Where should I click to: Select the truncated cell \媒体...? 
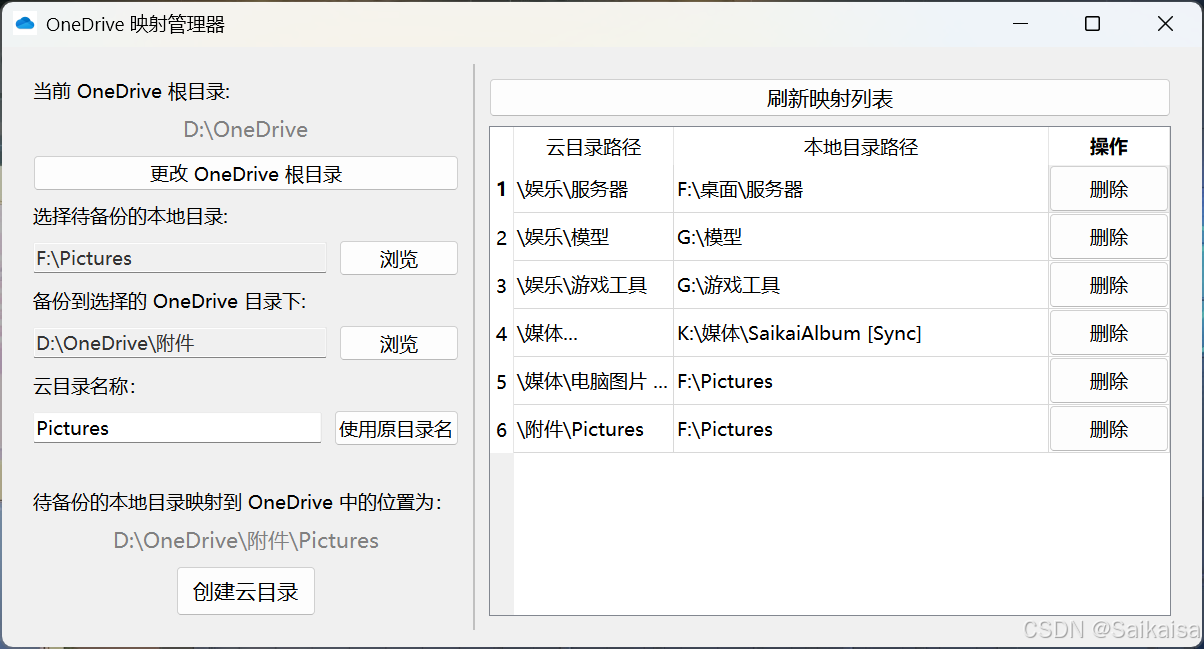[593, 333]
